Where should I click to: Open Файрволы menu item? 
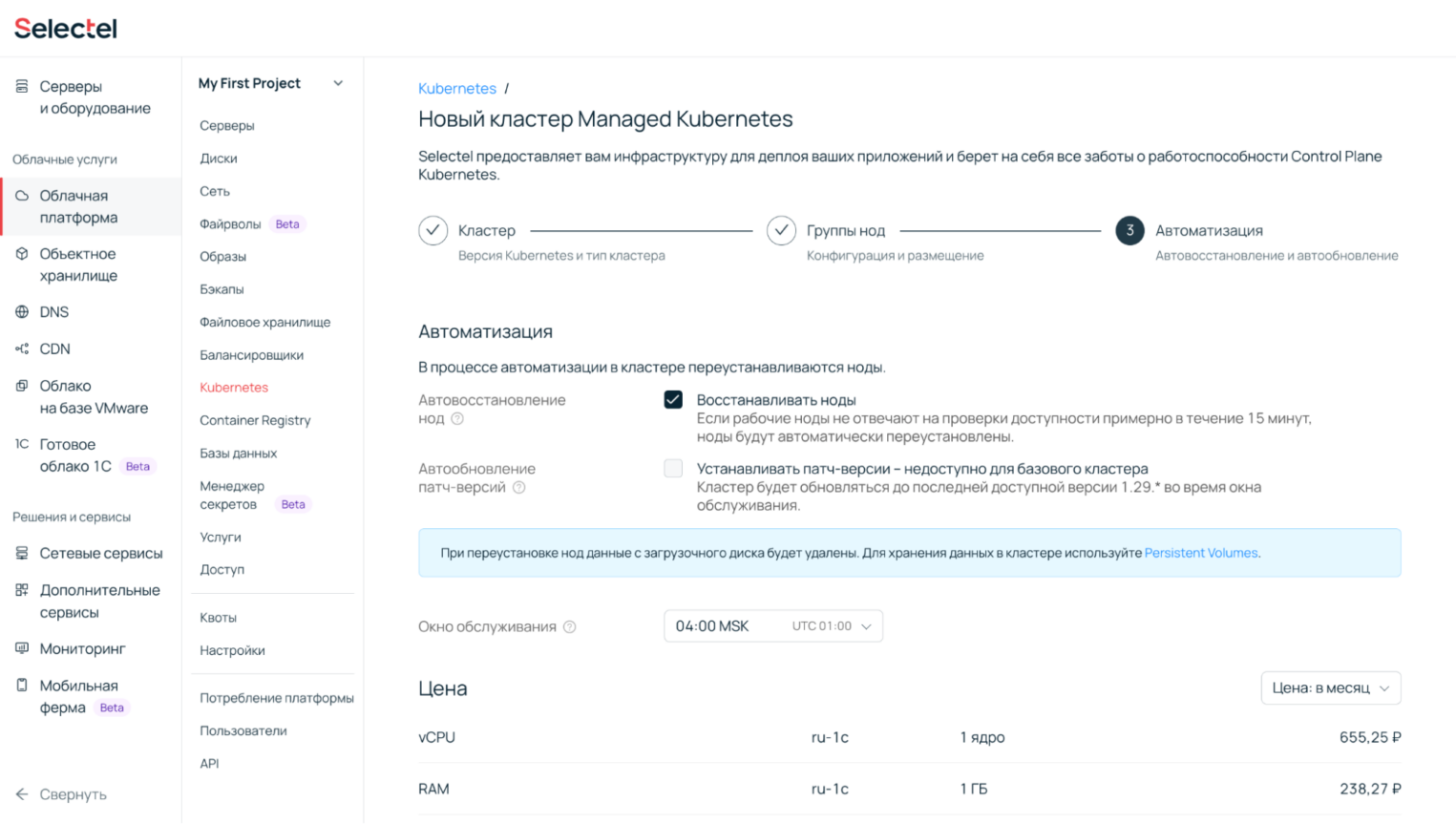(230, 224)
